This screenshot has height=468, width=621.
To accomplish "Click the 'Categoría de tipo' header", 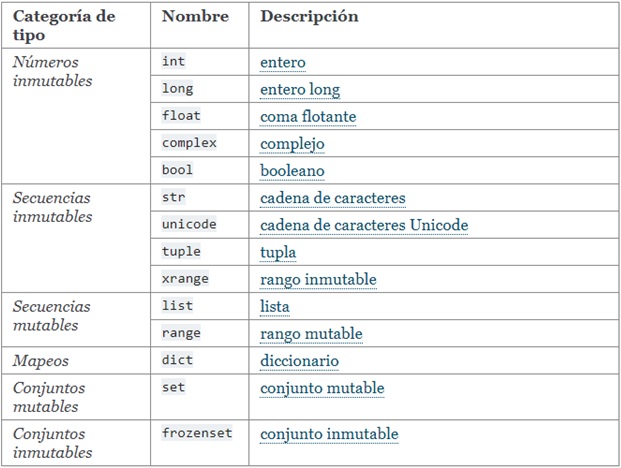I will click(x=63, y=26).
